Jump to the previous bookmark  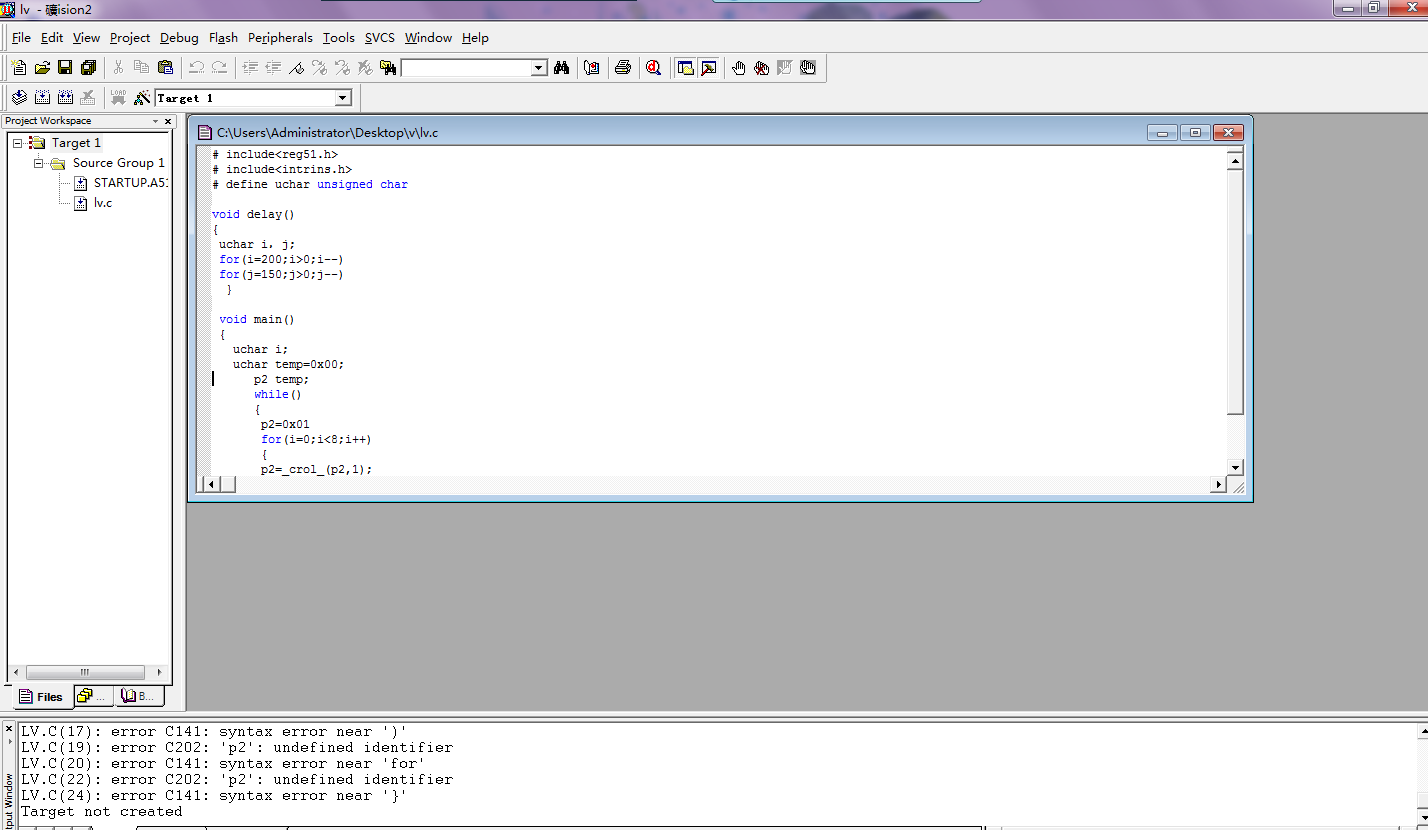point(342,68)
